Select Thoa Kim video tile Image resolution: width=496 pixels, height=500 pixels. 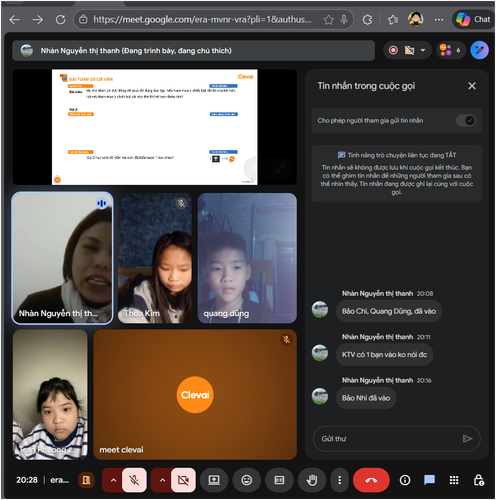pos(155,258)
